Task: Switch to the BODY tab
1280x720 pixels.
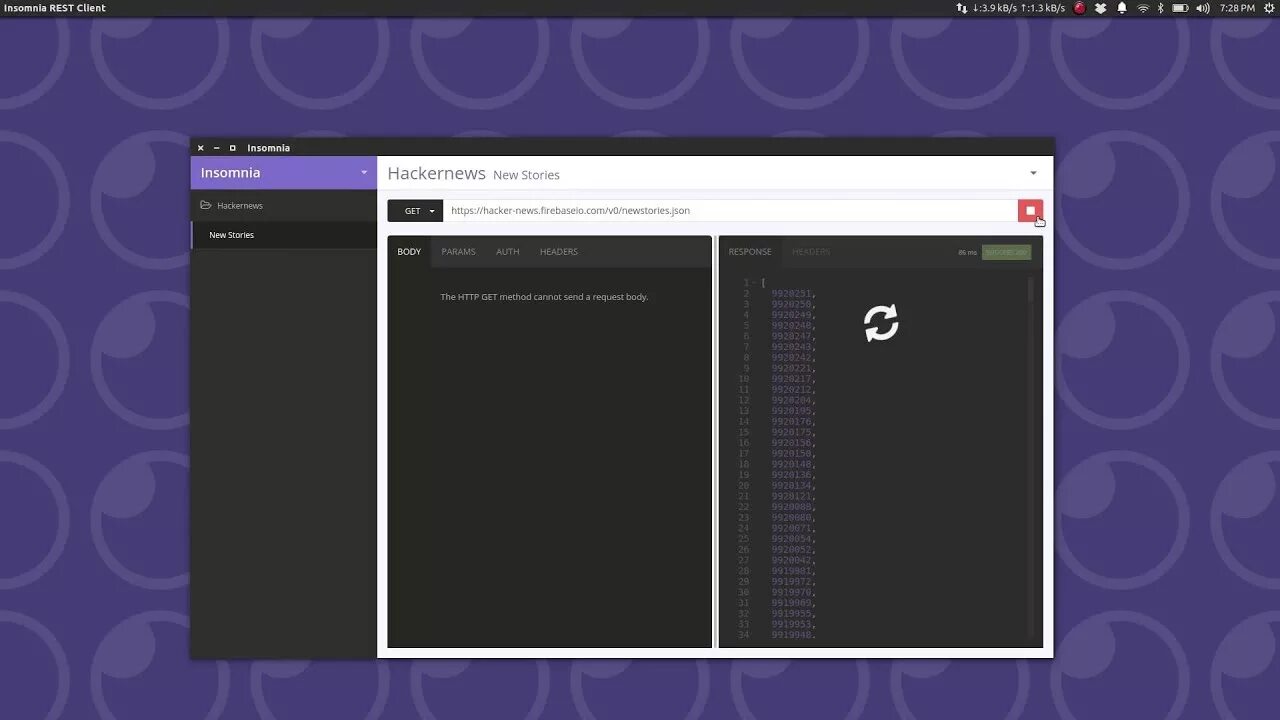Action: coord(409,252)
